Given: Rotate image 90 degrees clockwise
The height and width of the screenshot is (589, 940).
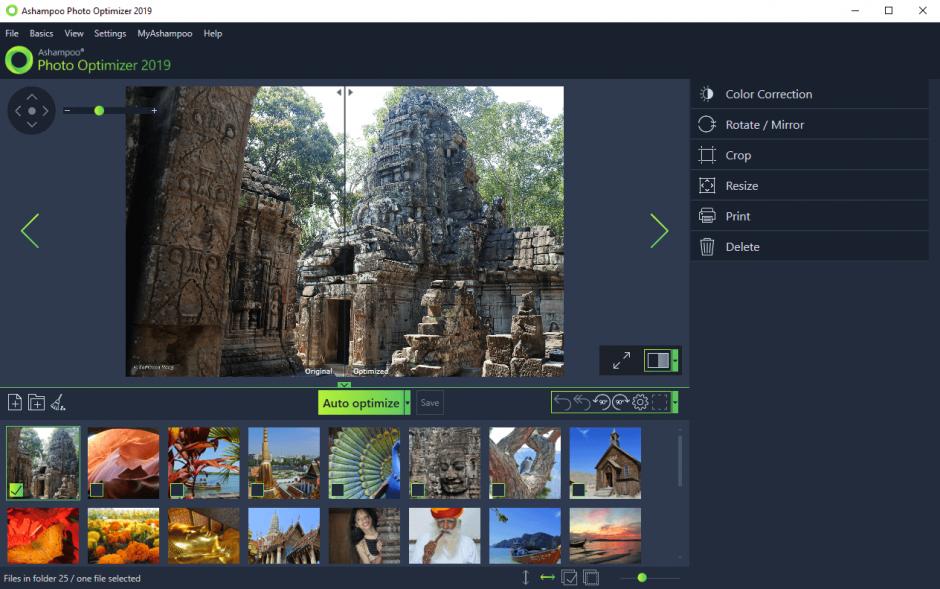Looking at the screenshot, I should click(620, 402).
